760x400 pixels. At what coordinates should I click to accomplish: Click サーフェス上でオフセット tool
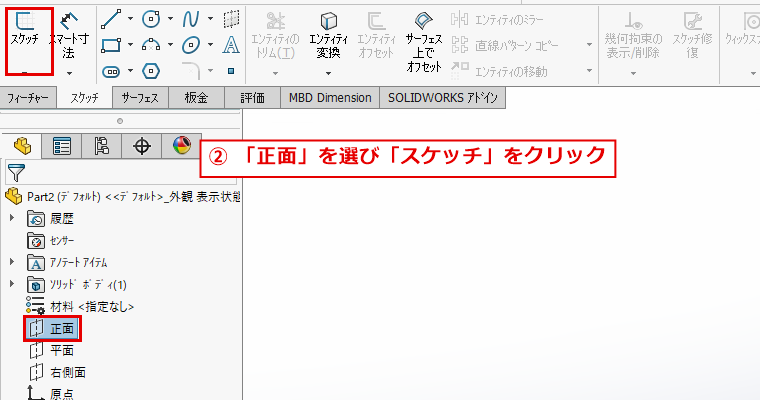[424, 42]
